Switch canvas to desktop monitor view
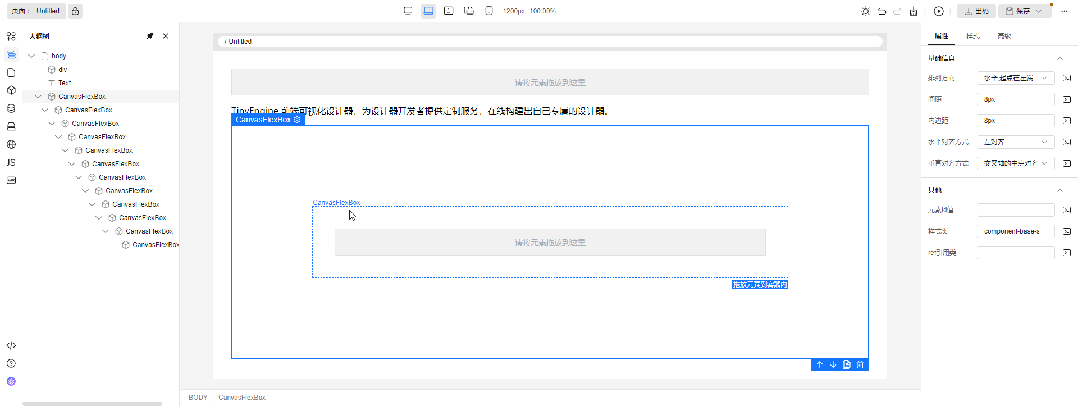Screen dimensions: 1078x406 click(408, 11)
